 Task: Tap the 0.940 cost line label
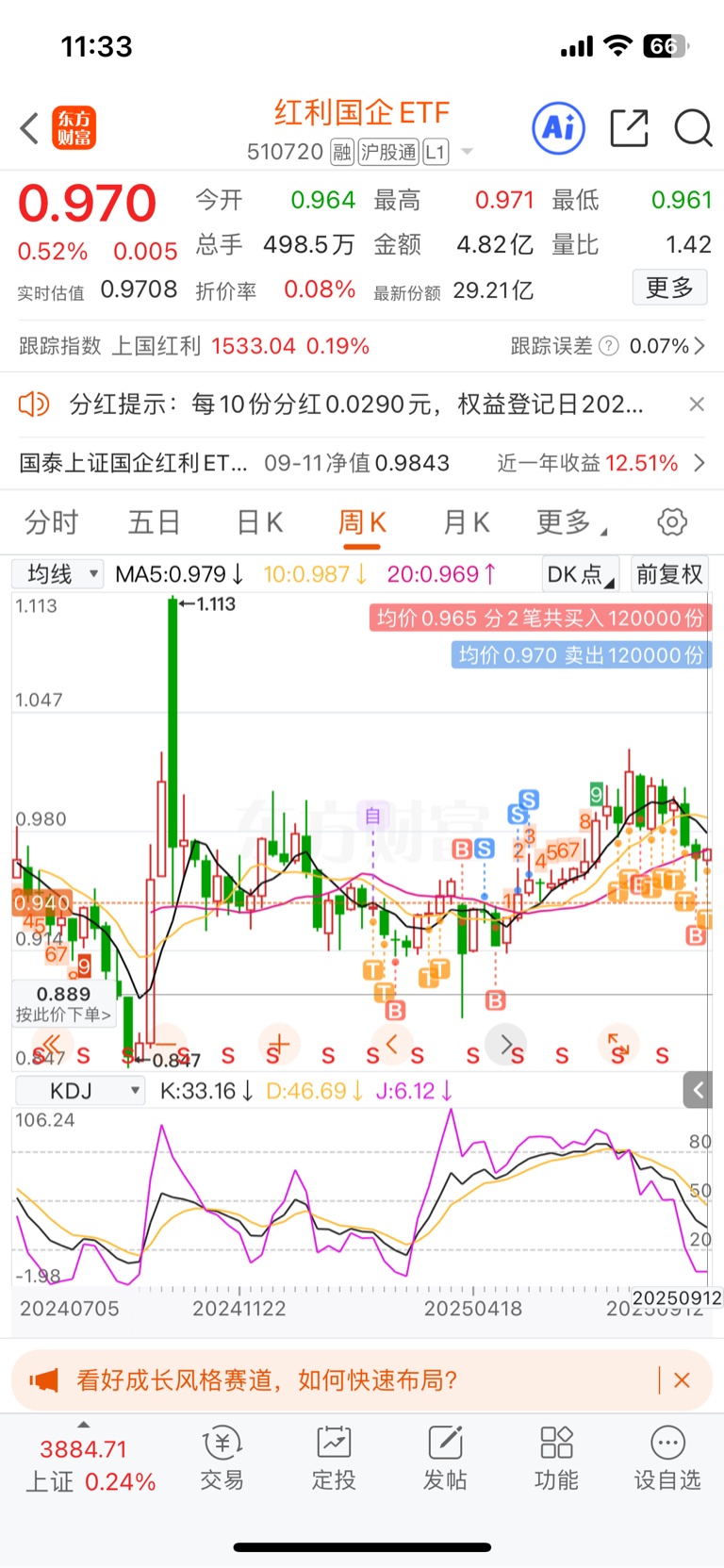coord(41,902)
